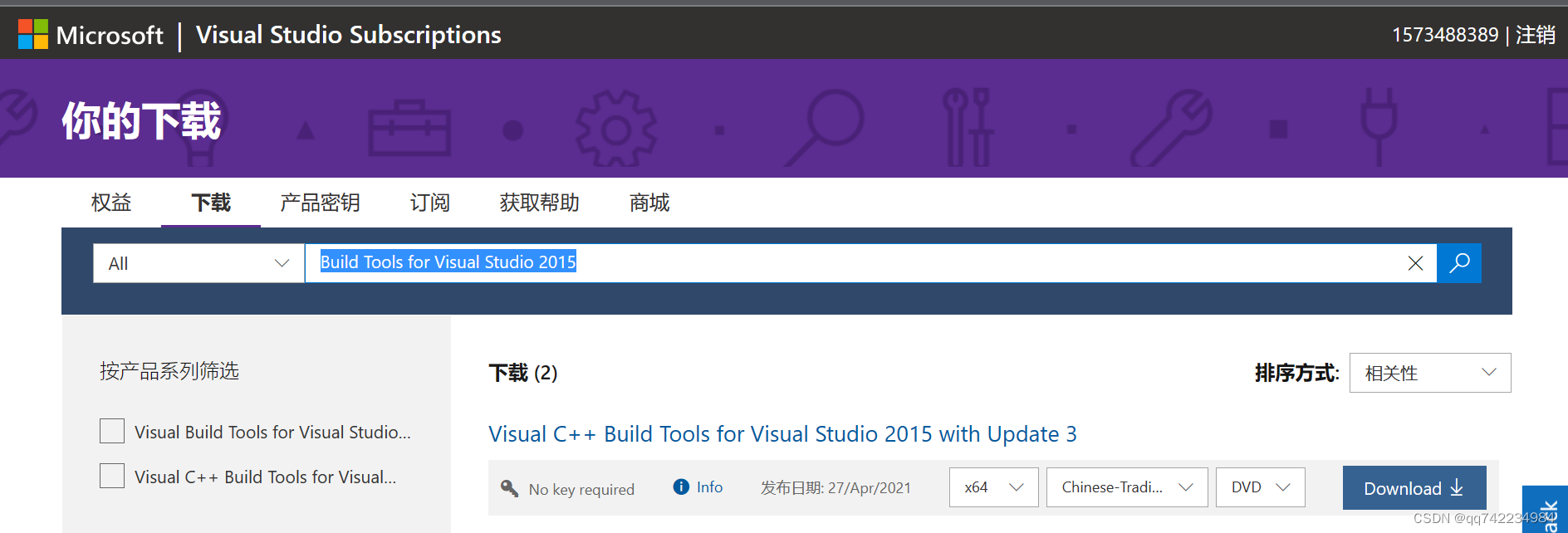Click the 注销 sign-out link

click(1535, 35)
